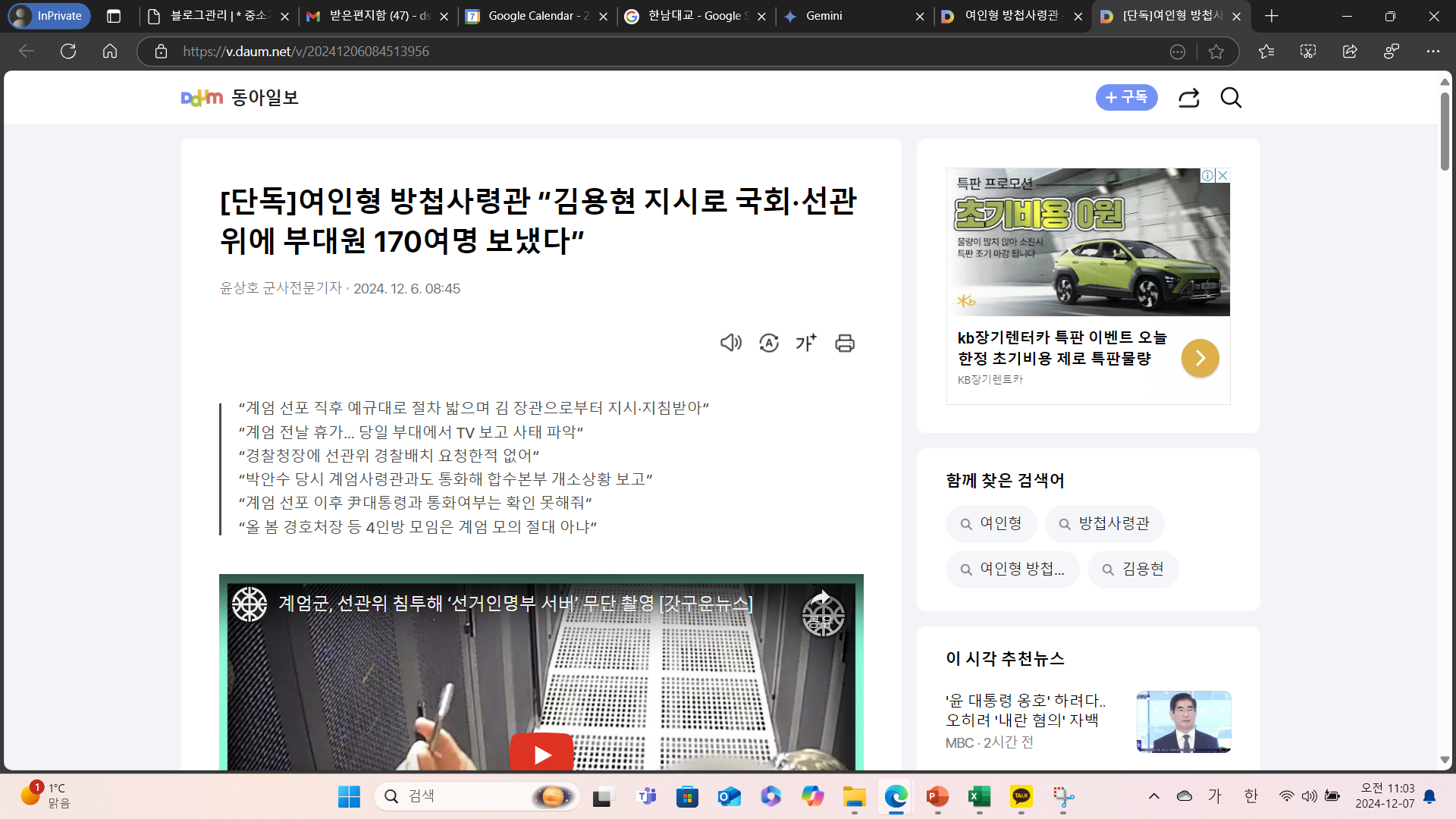Click the Windows taskbar search field
Image resolution: width=1456 pixels, height=819 pixels.
click(x=463, y=796)
